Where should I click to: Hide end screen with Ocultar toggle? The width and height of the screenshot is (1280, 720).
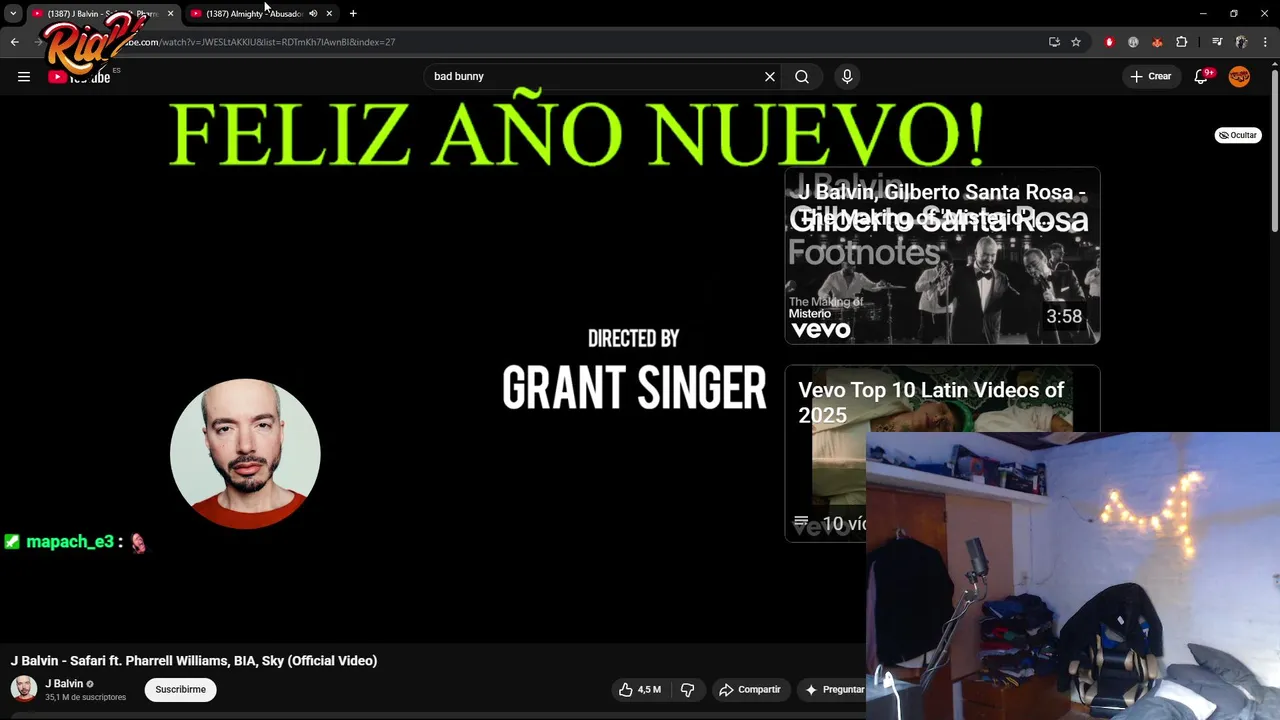(1238, 135)
